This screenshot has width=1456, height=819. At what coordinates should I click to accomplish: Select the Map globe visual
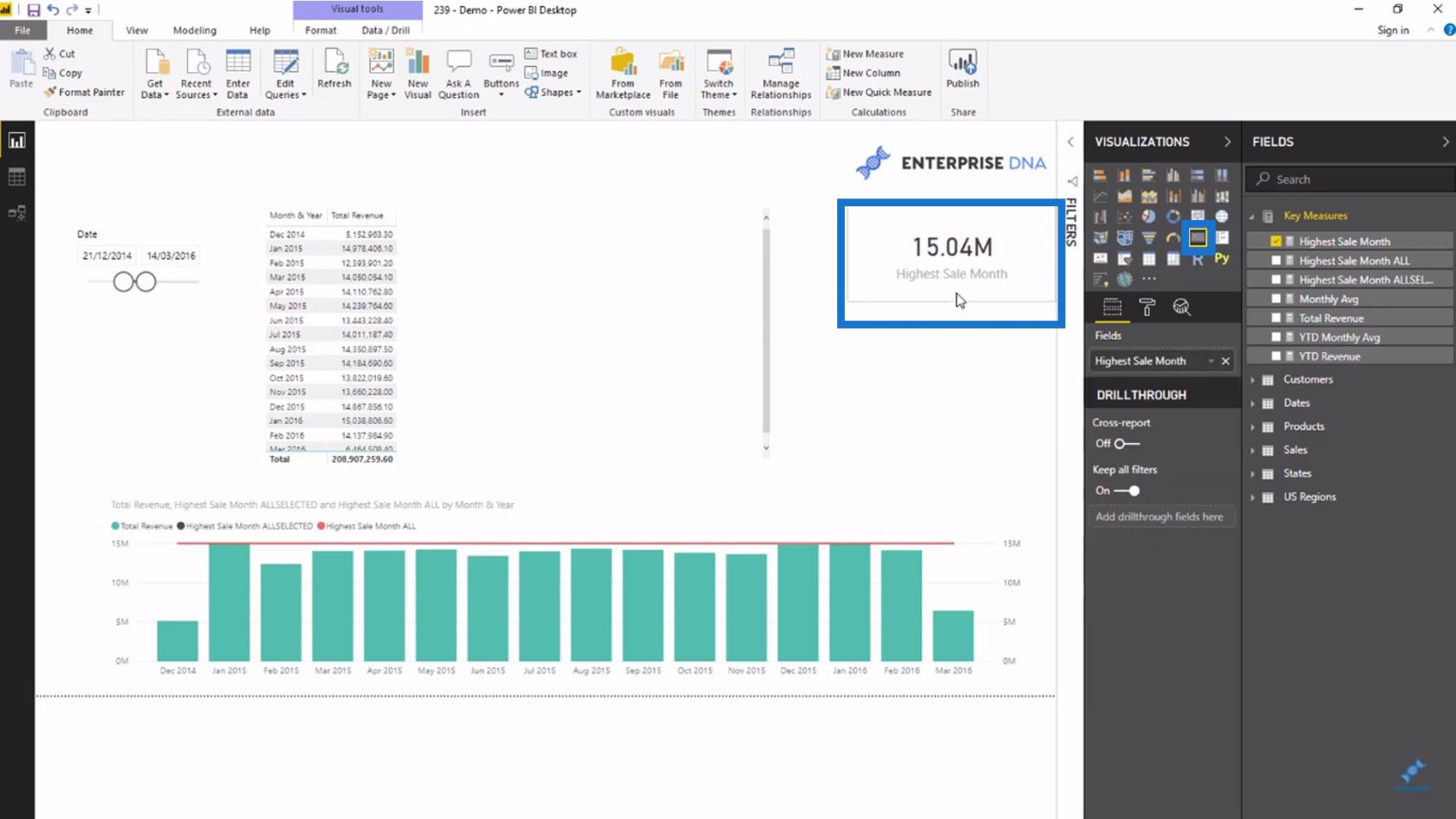(1221, 217)
